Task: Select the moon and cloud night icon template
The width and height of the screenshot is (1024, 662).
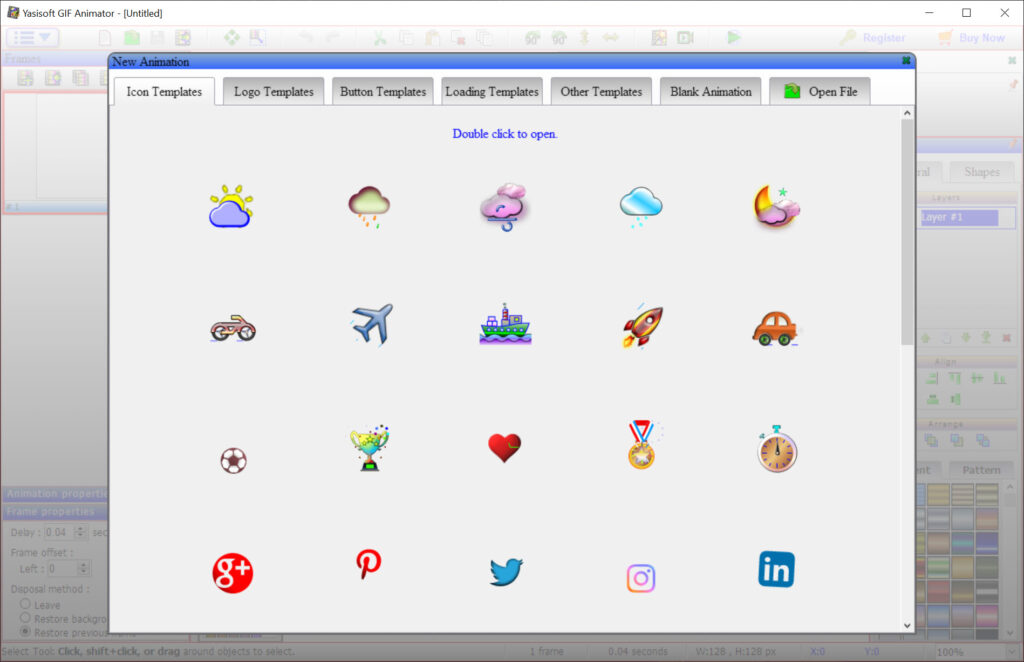Action: [776, 206]
